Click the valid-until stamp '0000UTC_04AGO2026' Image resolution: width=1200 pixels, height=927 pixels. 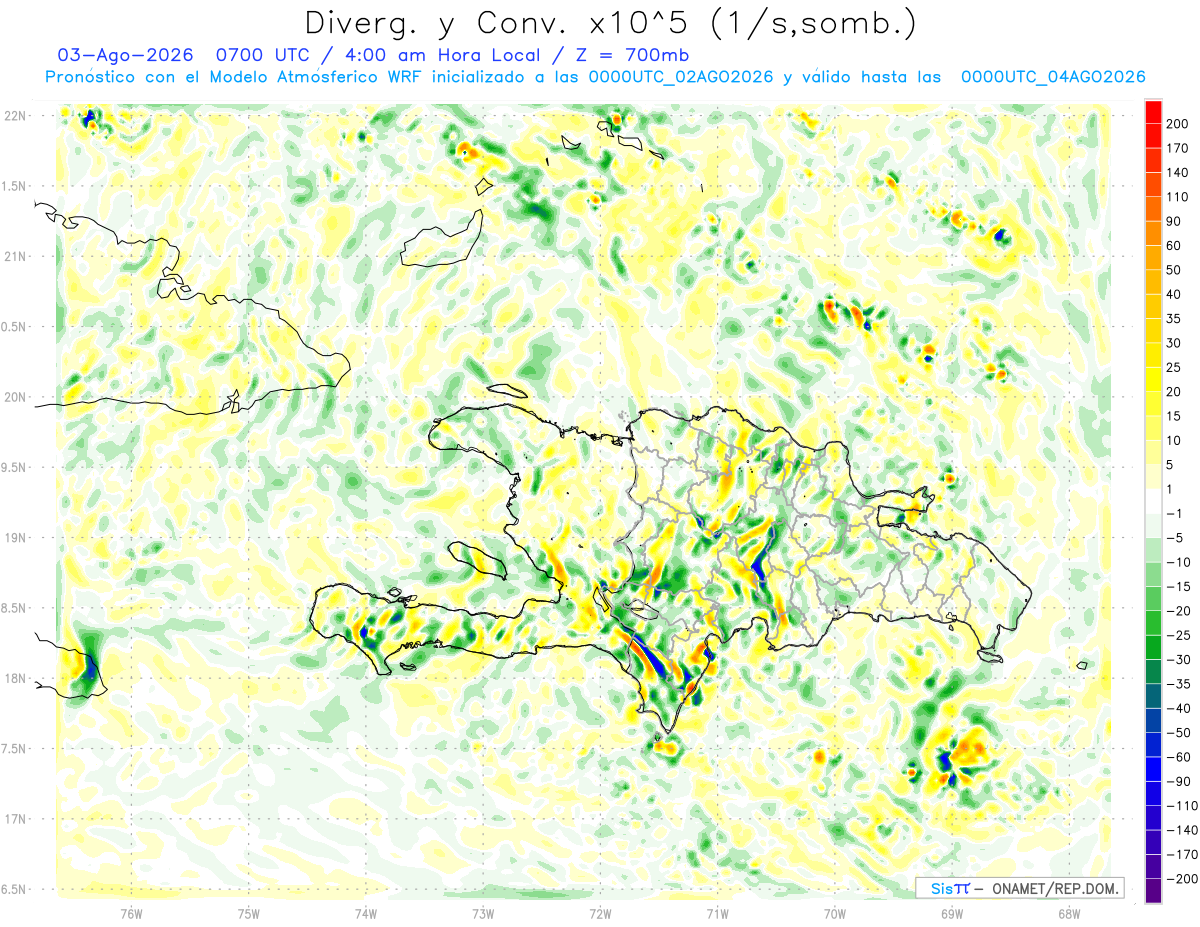[1053, 77]
